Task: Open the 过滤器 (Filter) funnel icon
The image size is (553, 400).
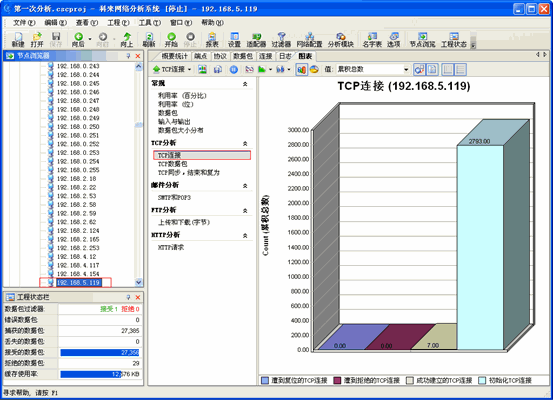Action: (281, 40)
